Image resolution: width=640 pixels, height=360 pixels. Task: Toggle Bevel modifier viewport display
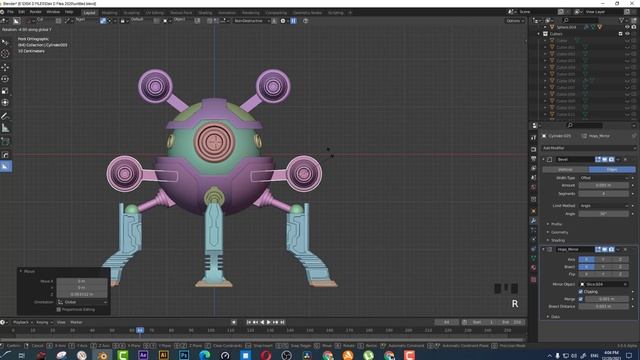click(604, 159)
